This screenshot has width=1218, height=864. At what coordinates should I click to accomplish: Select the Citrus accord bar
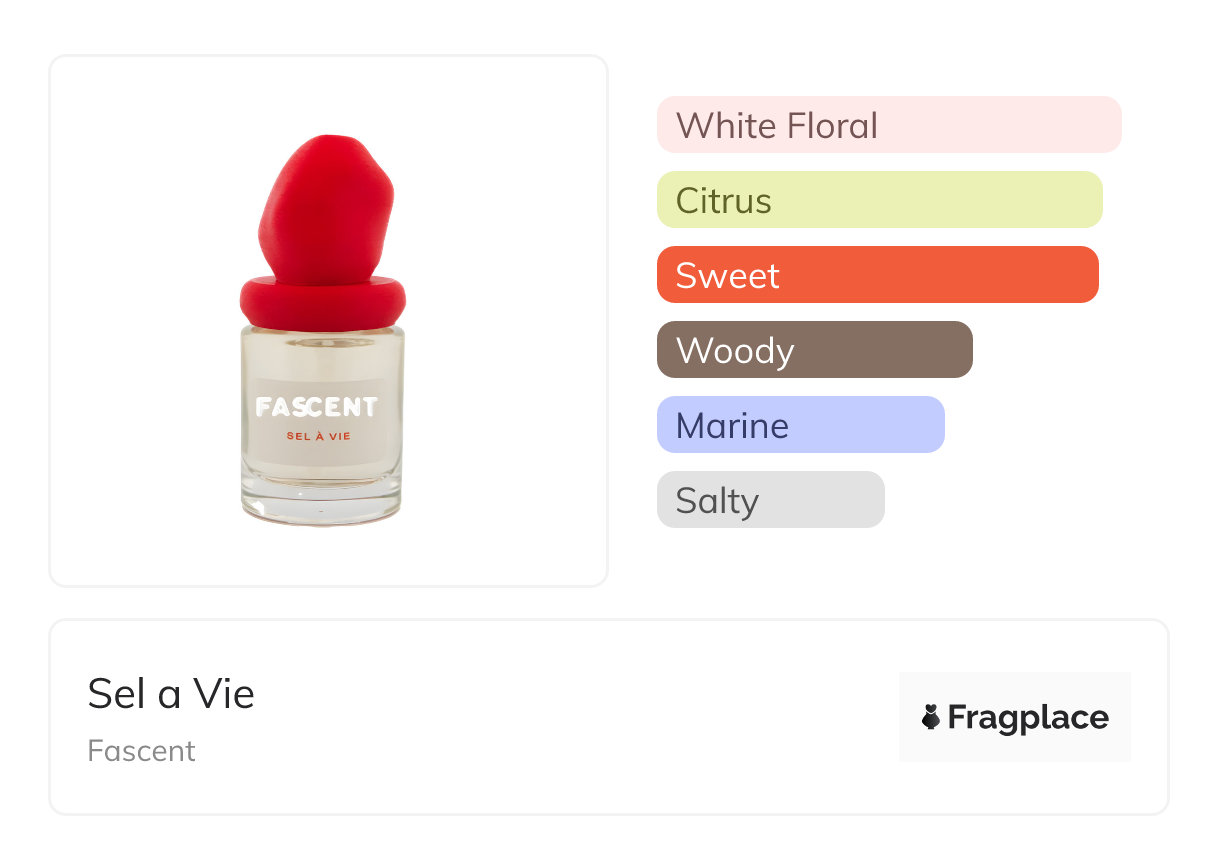[879, 200]
